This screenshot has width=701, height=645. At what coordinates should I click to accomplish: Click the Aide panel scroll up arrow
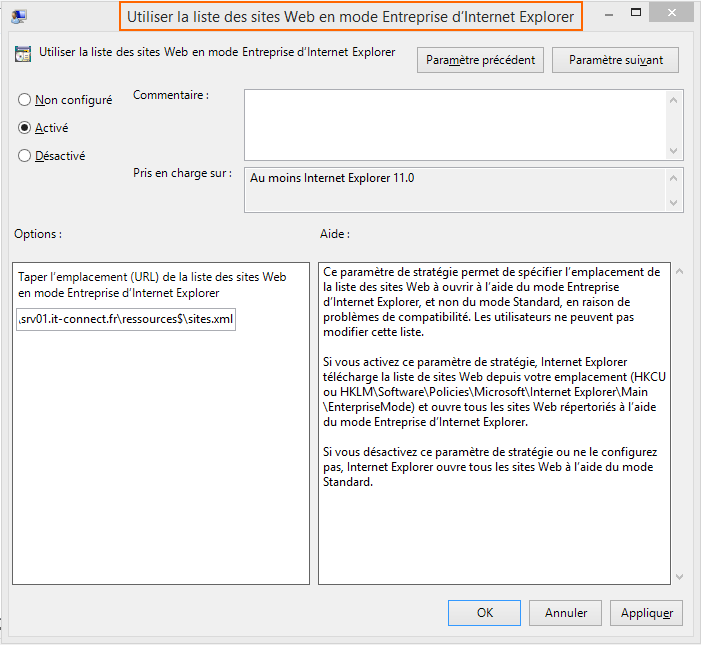coord(680,271)
